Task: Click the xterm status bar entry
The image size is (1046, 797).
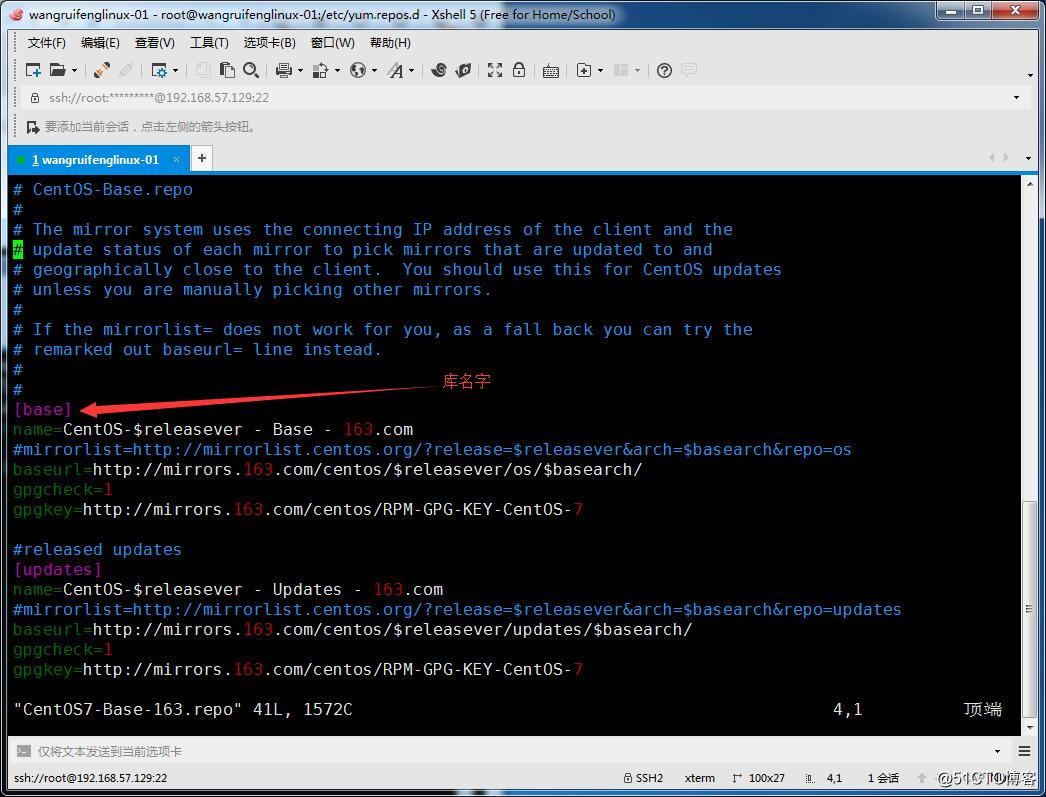Action: (x=699, y=778)
